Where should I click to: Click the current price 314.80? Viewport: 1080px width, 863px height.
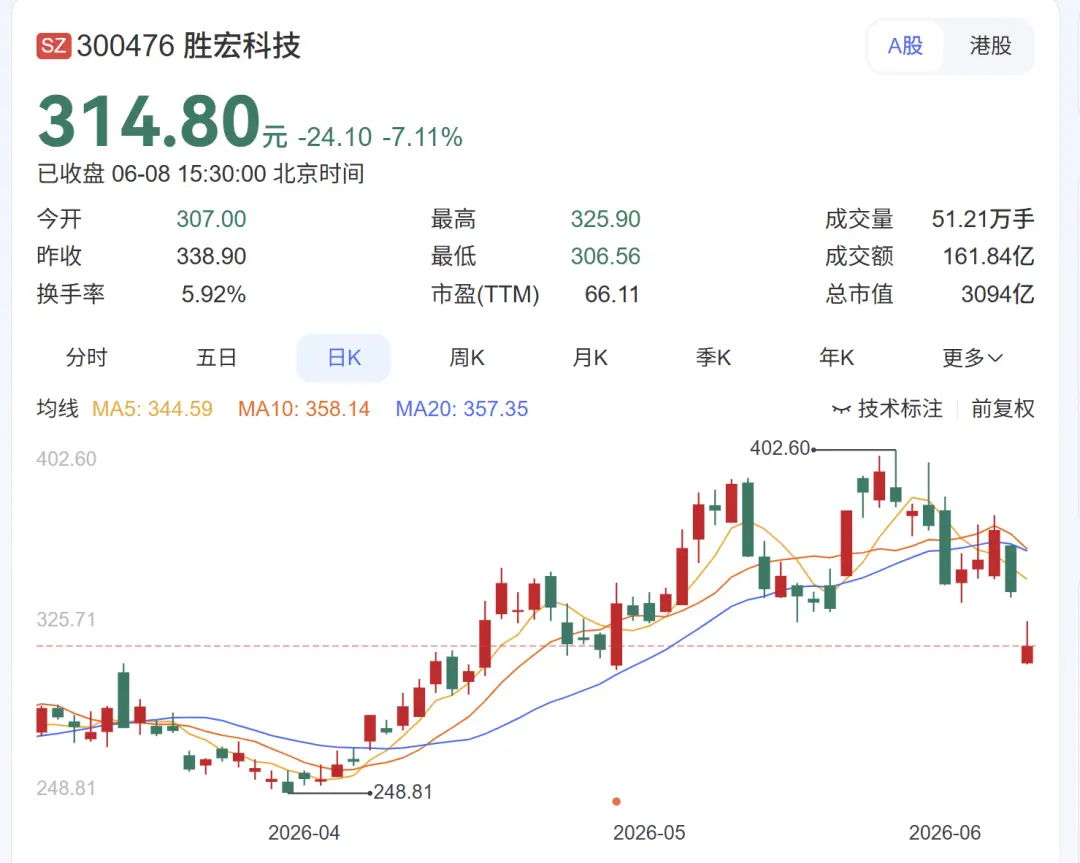pyautogui.click(x=149, y=121)
